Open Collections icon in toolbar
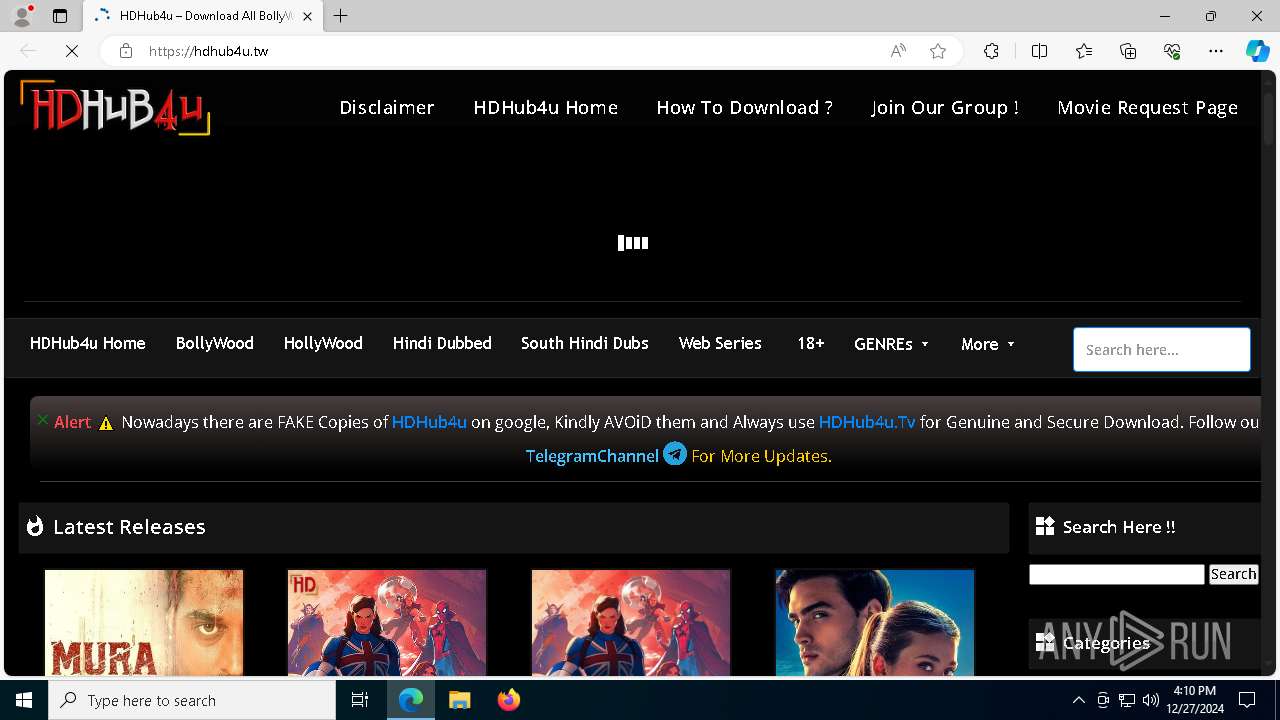Screen dimensions: 1280x720 1128,51
